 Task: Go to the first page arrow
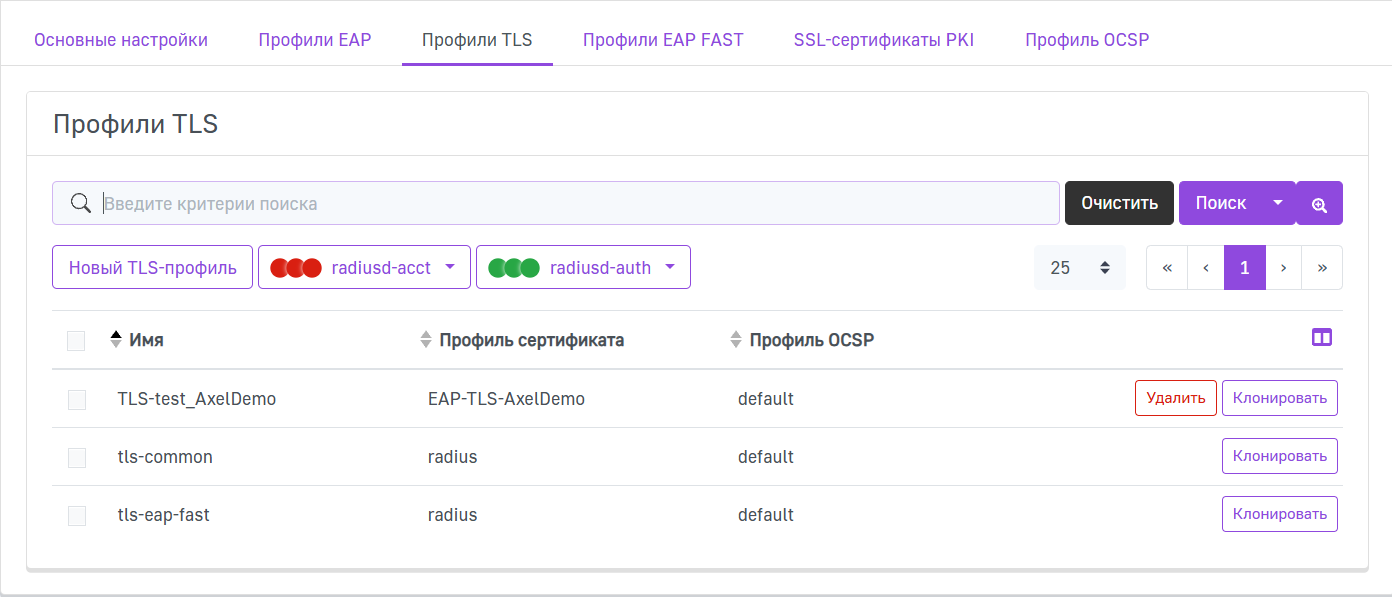tap(1167, 268)
